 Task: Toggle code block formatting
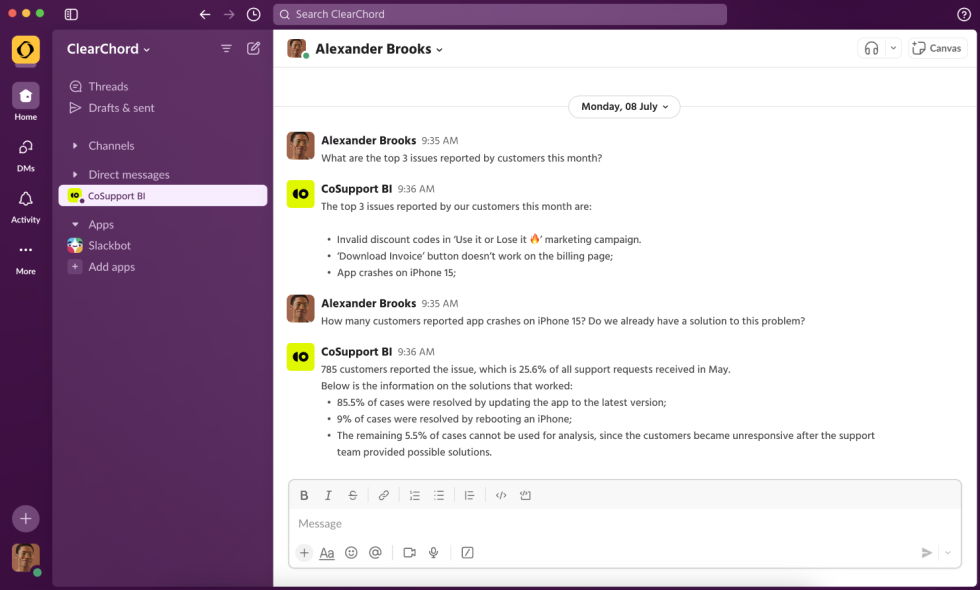point(525,495)
